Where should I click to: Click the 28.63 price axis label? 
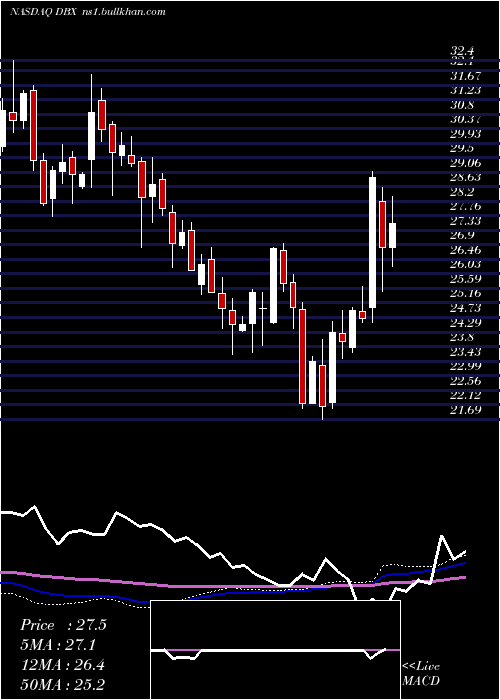466,178
